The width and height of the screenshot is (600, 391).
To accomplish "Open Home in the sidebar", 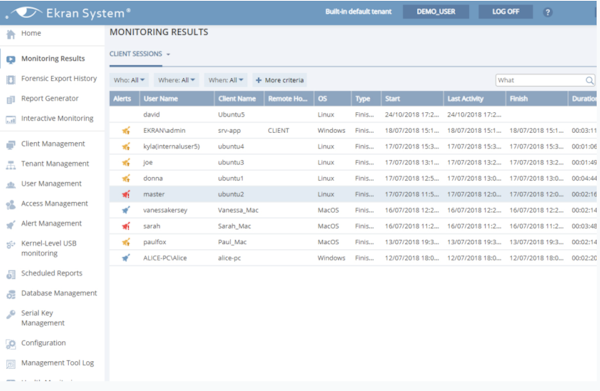I will pos(31,33).
